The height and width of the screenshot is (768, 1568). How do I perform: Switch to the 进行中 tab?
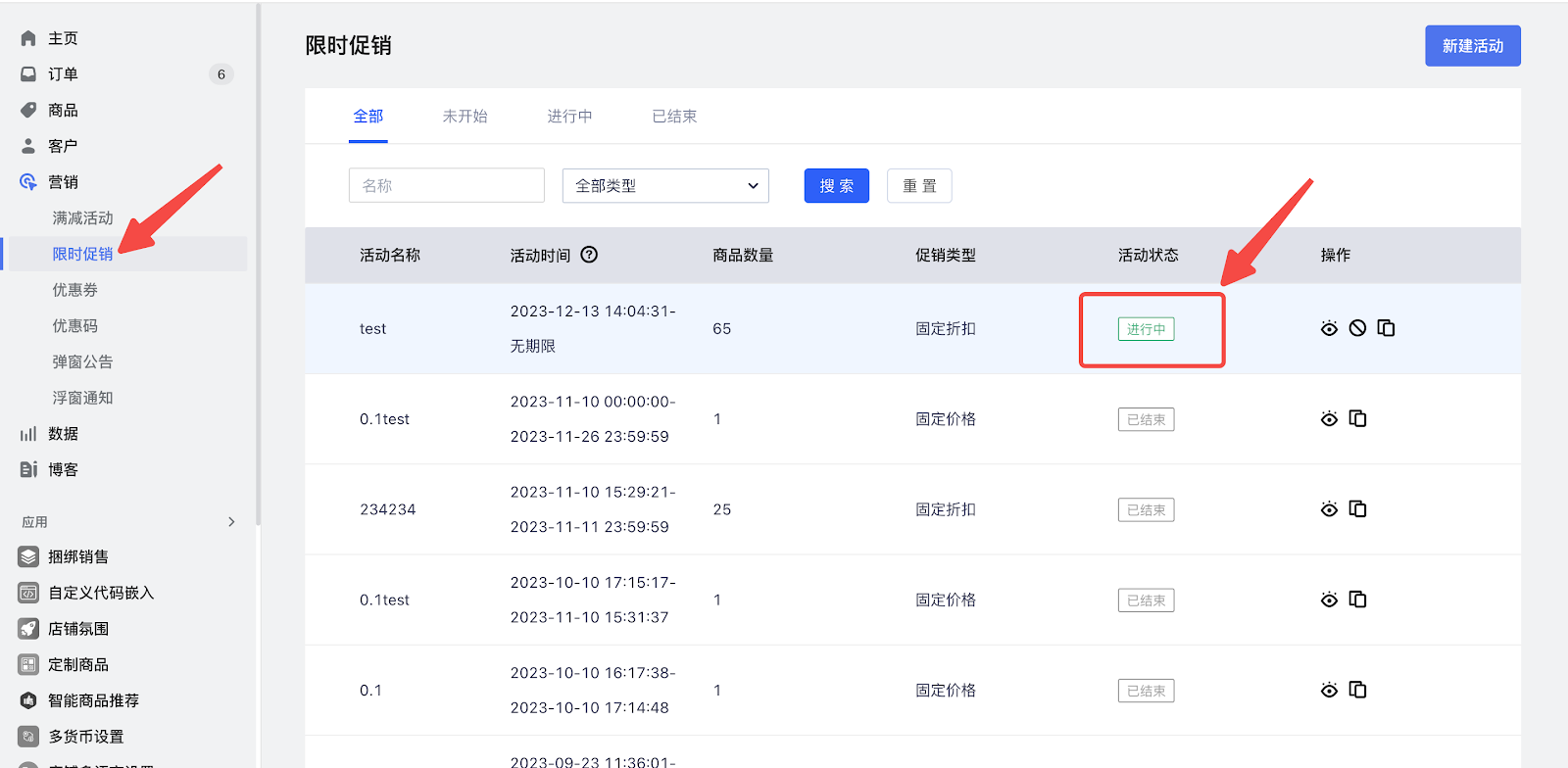click(569, 117)
